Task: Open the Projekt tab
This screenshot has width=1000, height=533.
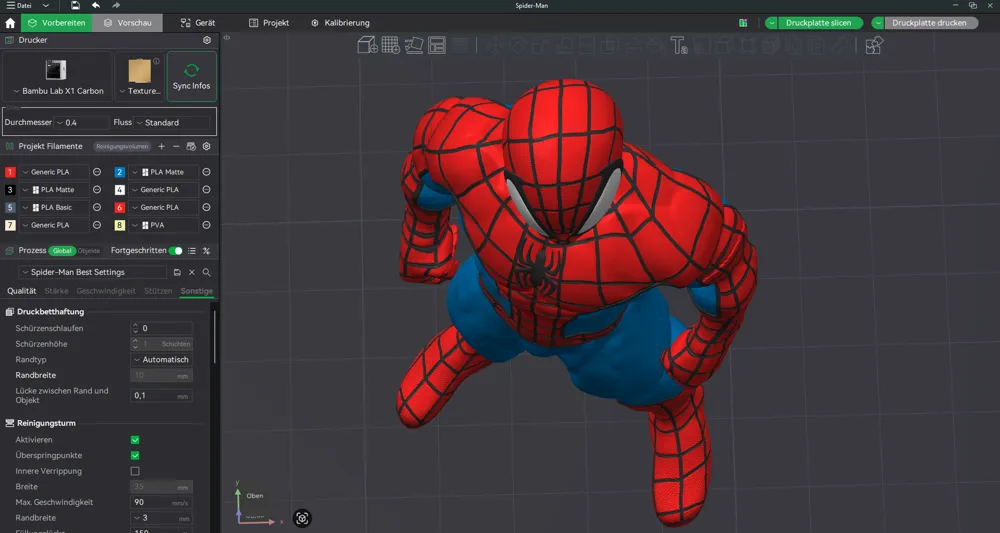Action: [269, 23]
